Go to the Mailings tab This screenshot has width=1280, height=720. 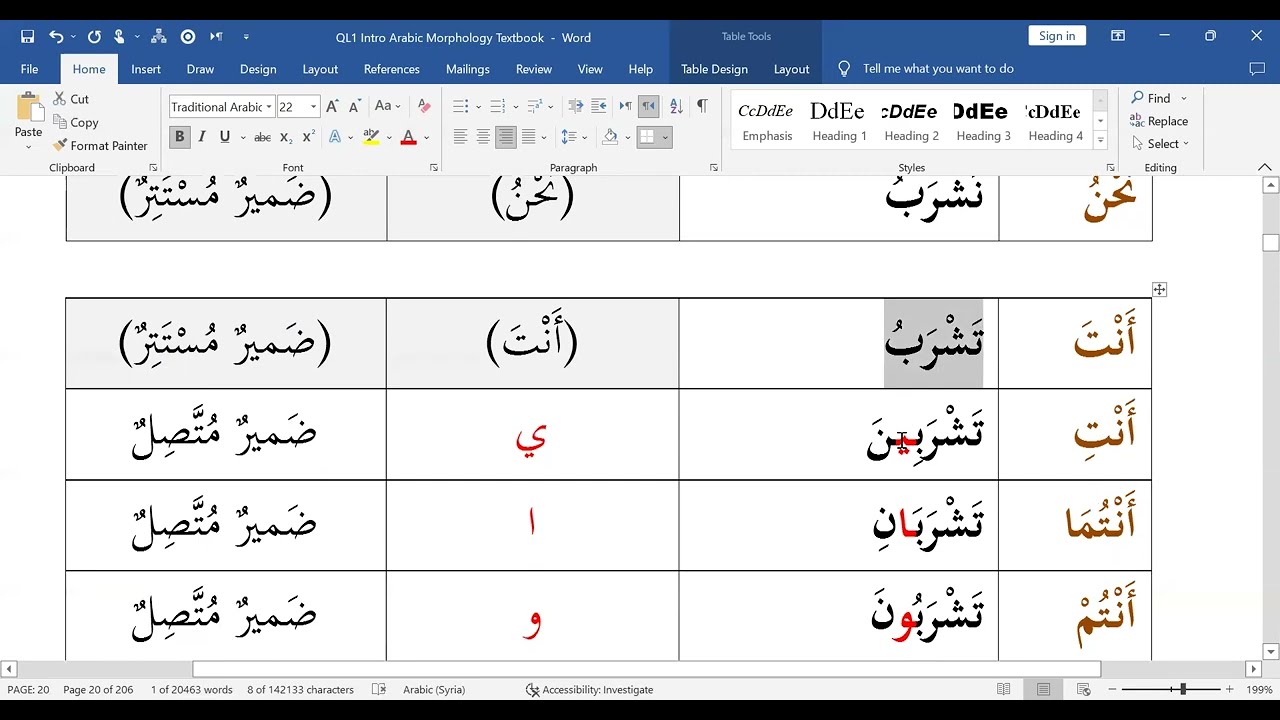[468, 69]
